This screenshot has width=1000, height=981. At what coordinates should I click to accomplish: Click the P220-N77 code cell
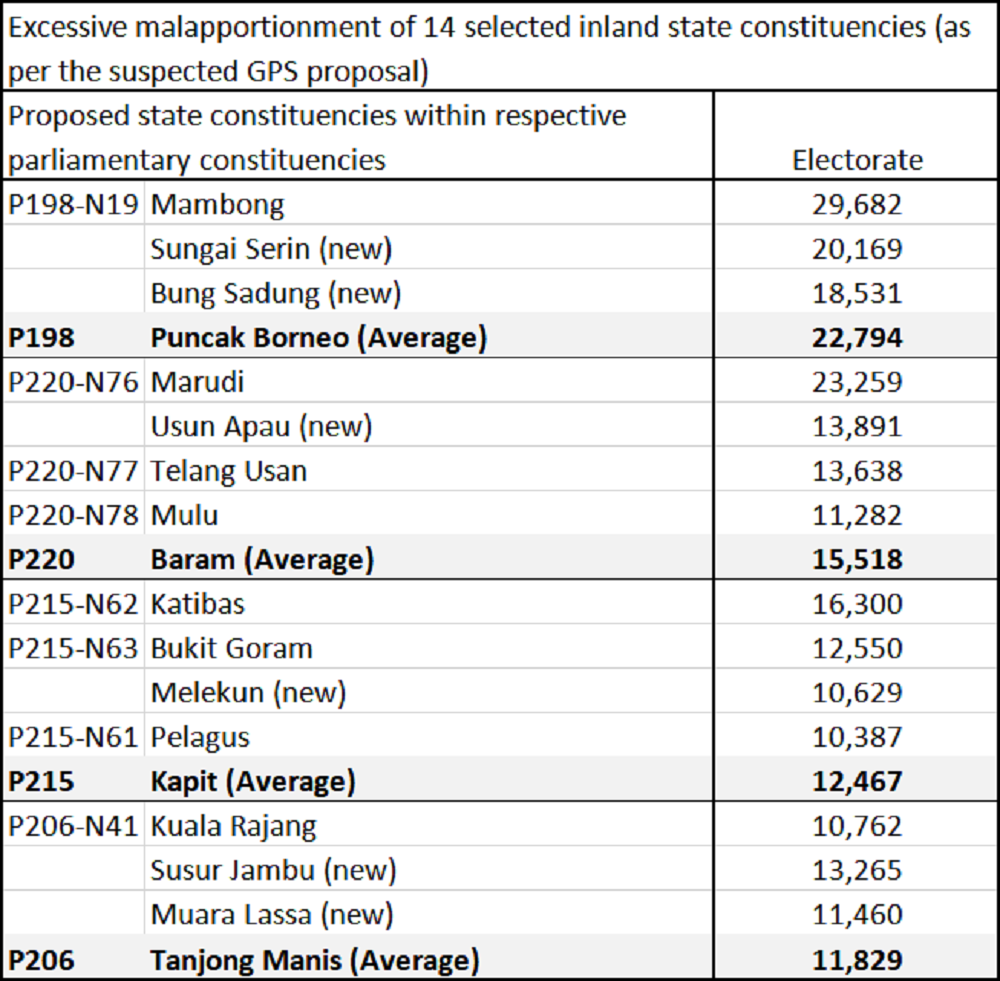click(x=74, y=471)
